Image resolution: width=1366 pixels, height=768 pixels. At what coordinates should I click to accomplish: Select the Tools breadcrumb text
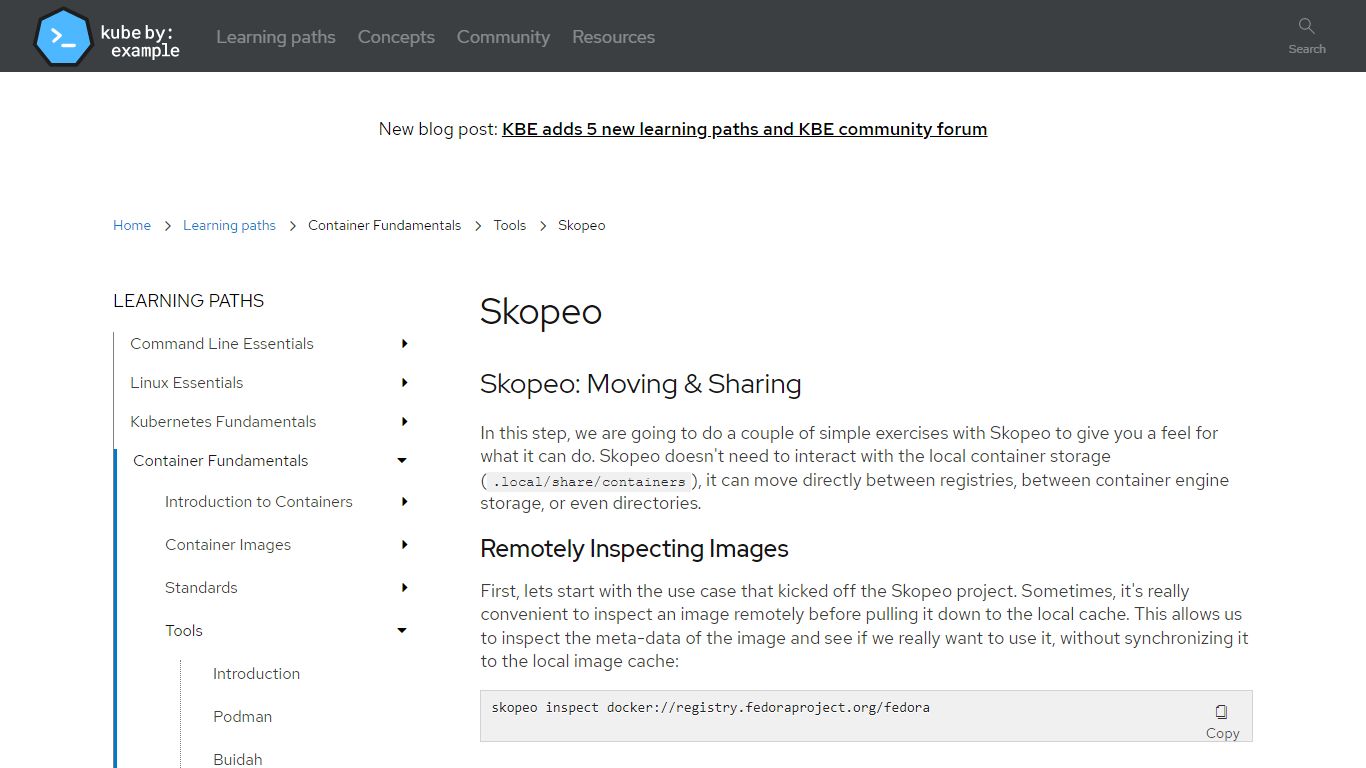[x=509, y=225]
